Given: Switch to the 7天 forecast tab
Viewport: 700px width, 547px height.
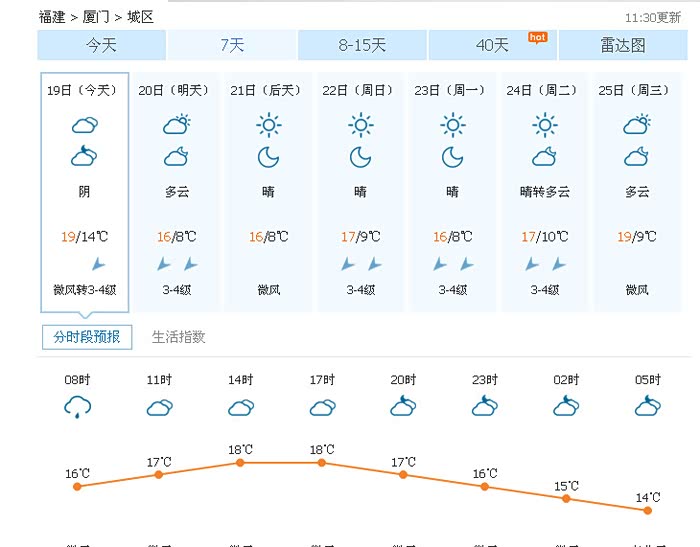Looking at the screenshot, I should click(232, 45).
